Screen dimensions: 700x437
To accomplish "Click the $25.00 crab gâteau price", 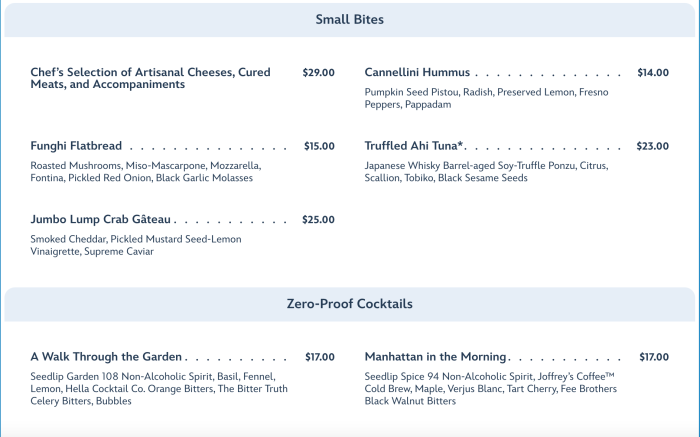I will (x=318, y=220).
